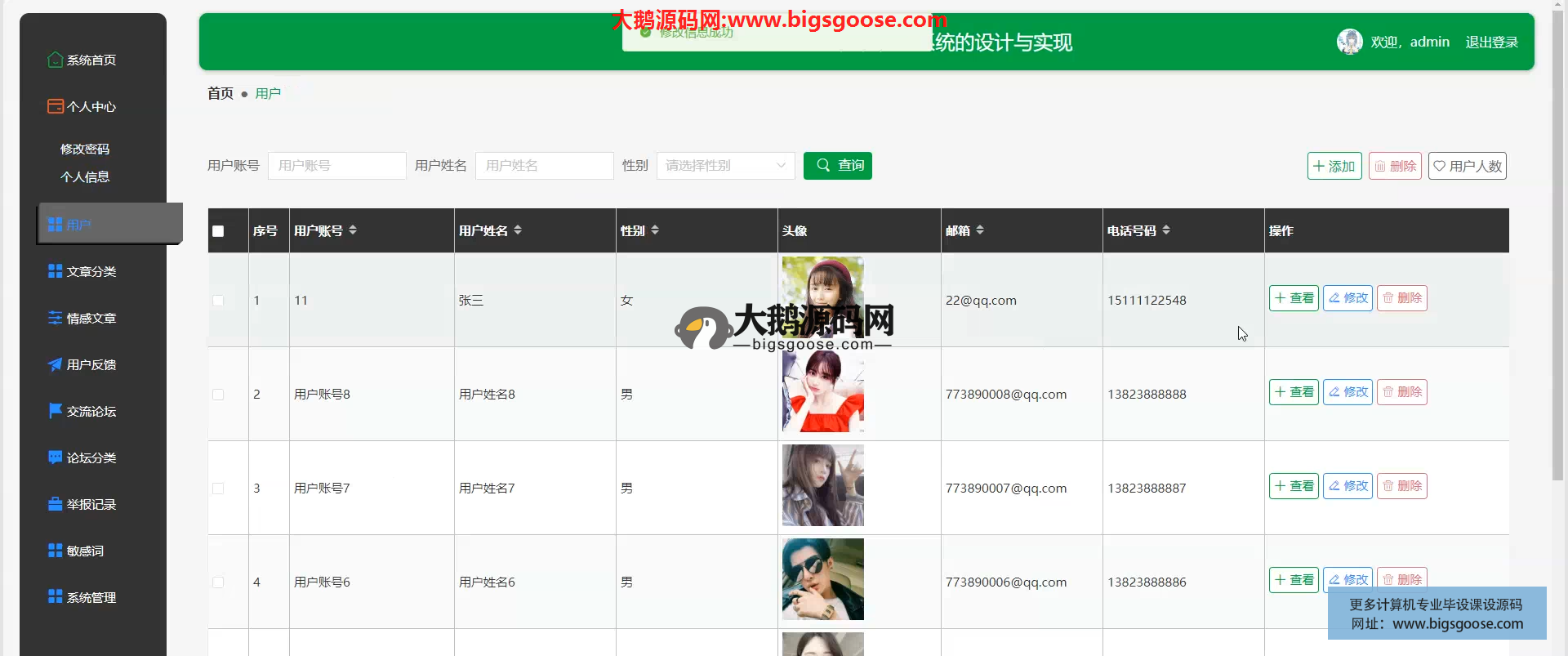Click the vertical page scrollbar
Viewport: 1568px width, 656px height.
click(1558, 245)
